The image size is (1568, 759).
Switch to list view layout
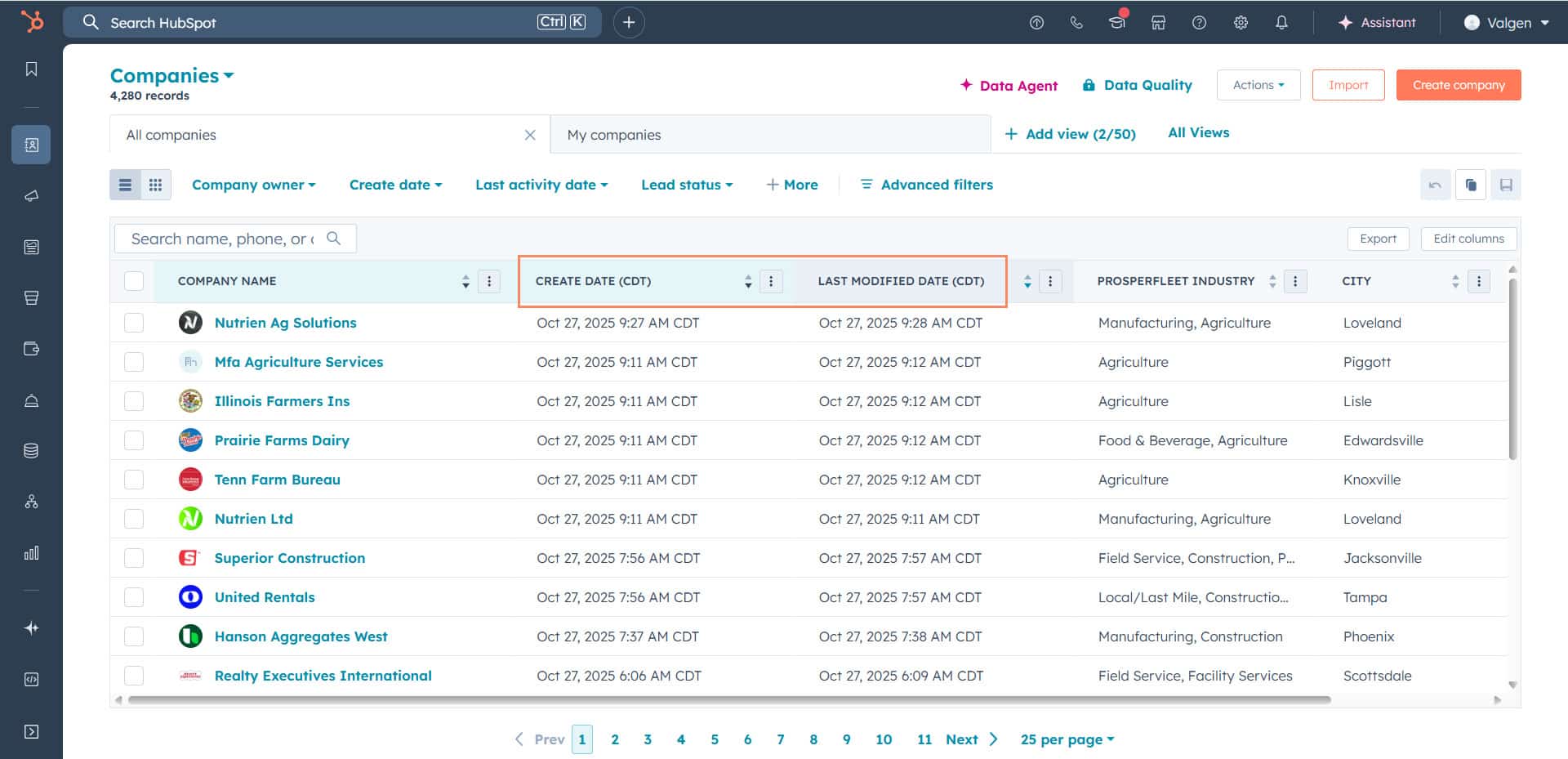click(125, 185)
